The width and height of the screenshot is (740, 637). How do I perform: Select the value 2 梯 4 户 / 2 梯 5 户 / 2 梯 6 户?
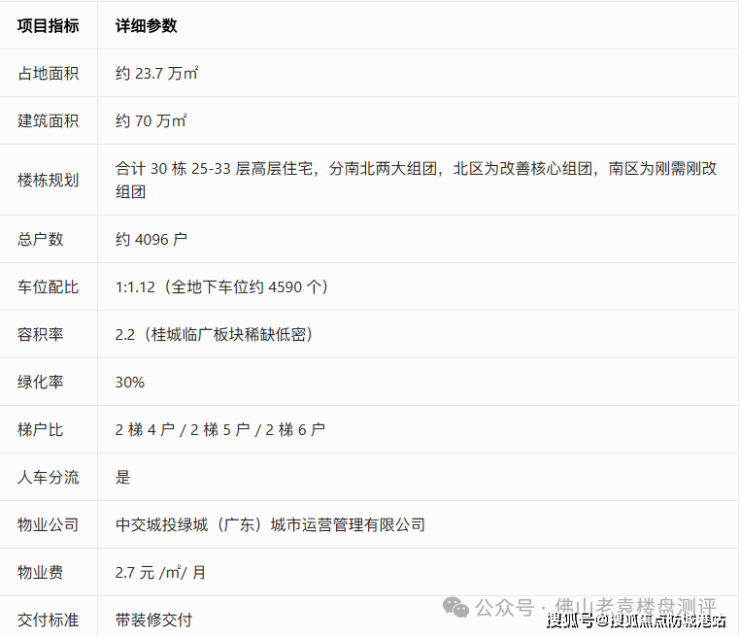(x=220, y=430)
